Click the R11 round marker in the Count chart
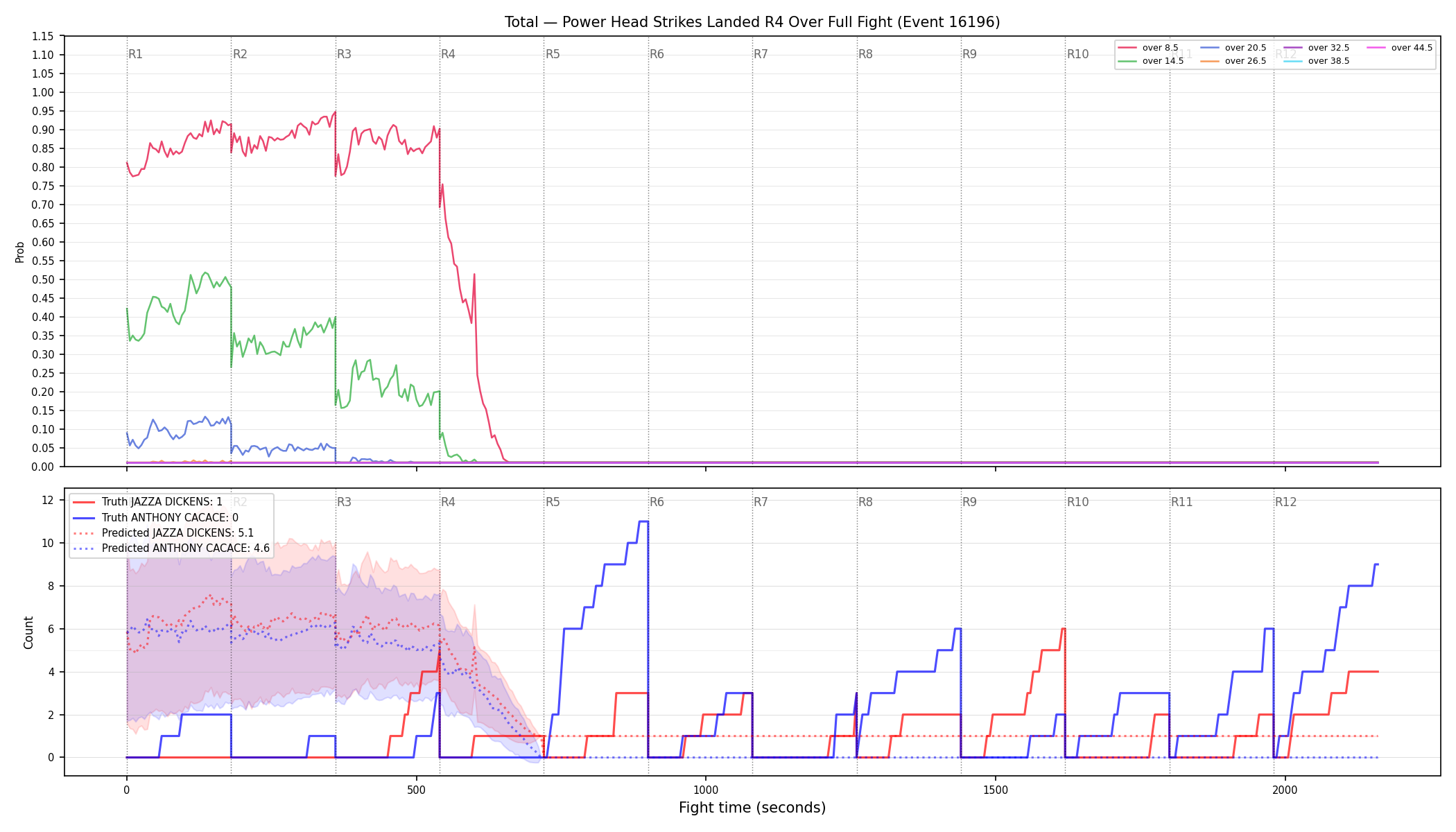 [x=1182, y=502]
